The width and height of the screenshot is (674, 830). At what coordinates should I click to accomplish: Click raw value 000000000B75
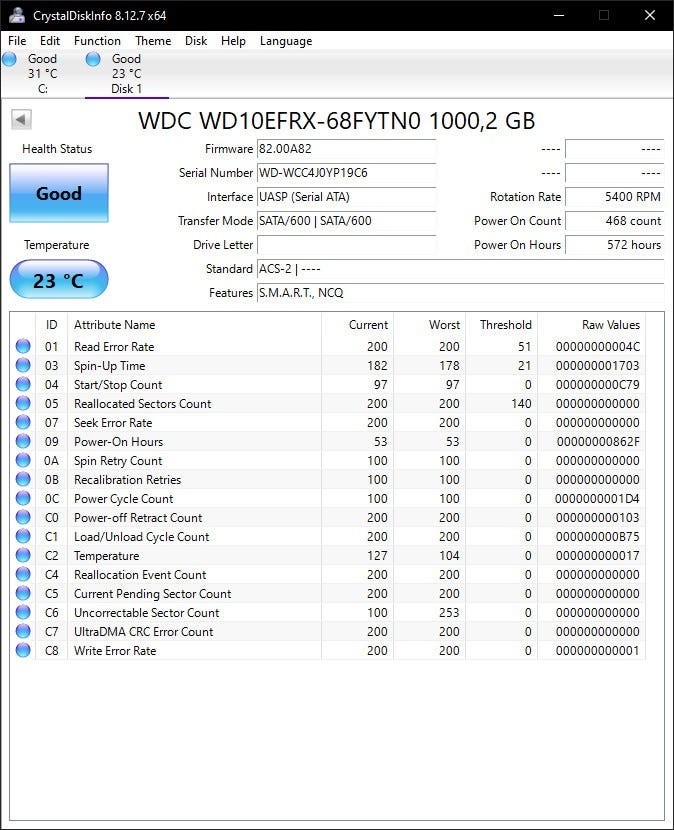tap(598, 537)
